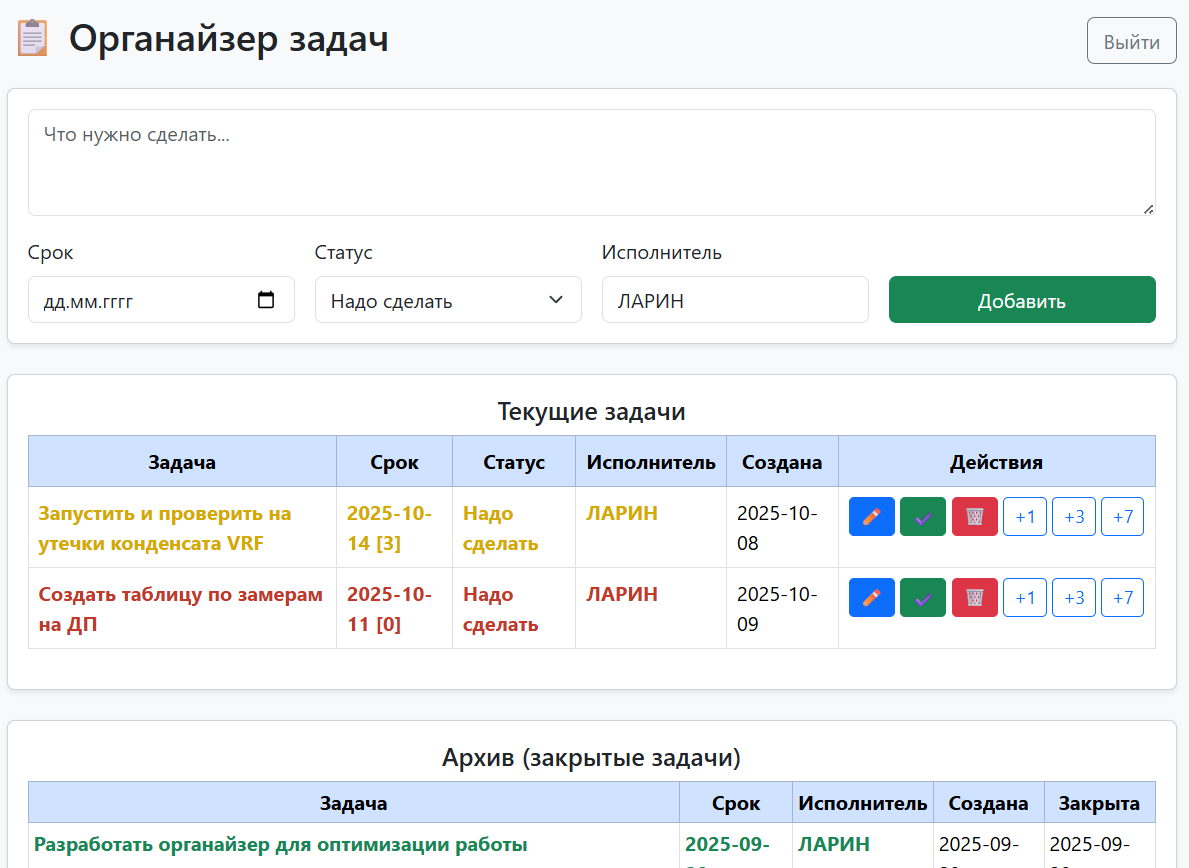Delete the VRF condensate leak task
The width and height of the screenshot is (1189, 868).
(x=975, y=517)
